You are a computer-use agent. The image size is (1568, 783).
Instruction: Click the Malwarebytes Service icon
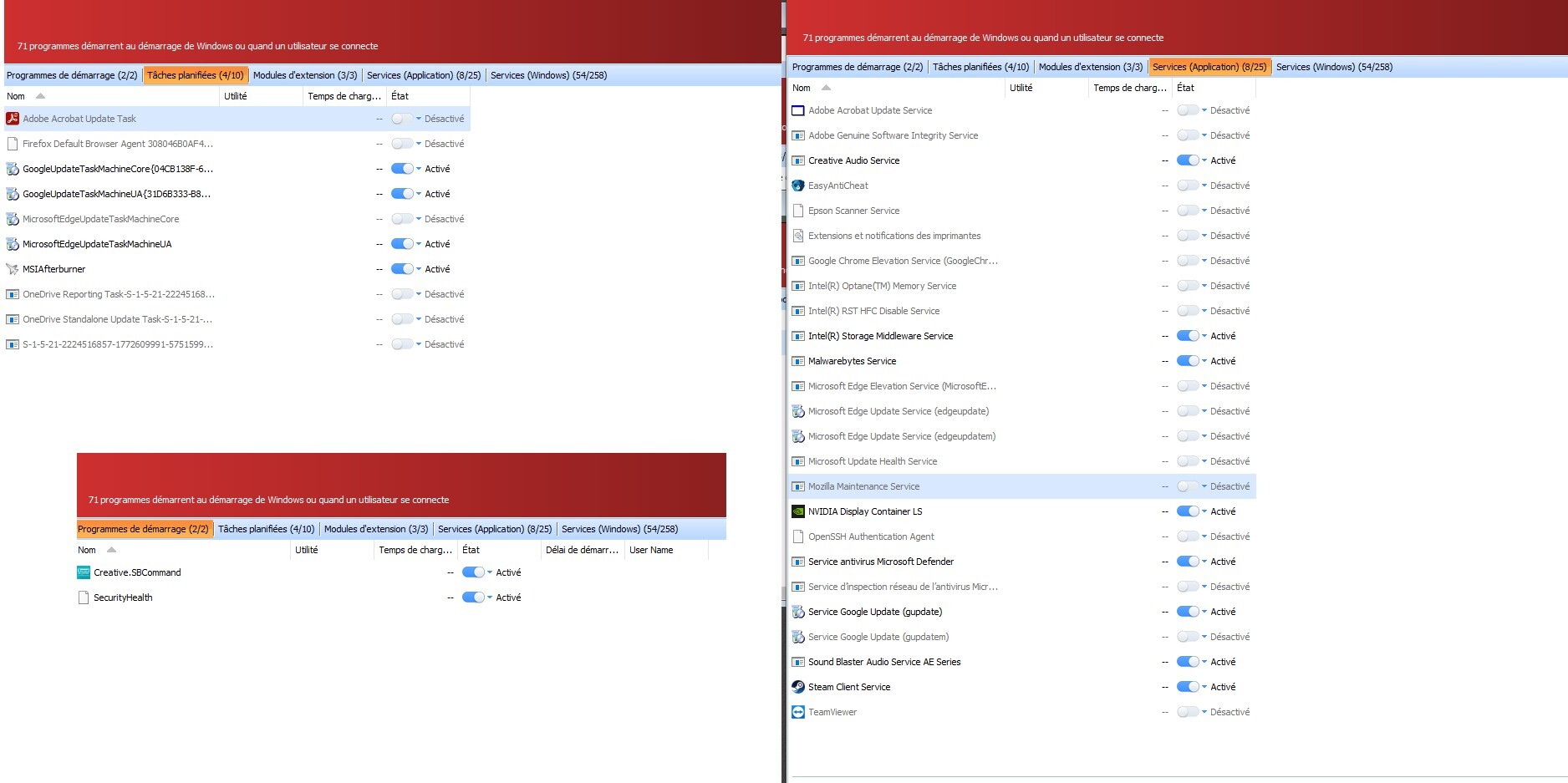tap(798, 361)
